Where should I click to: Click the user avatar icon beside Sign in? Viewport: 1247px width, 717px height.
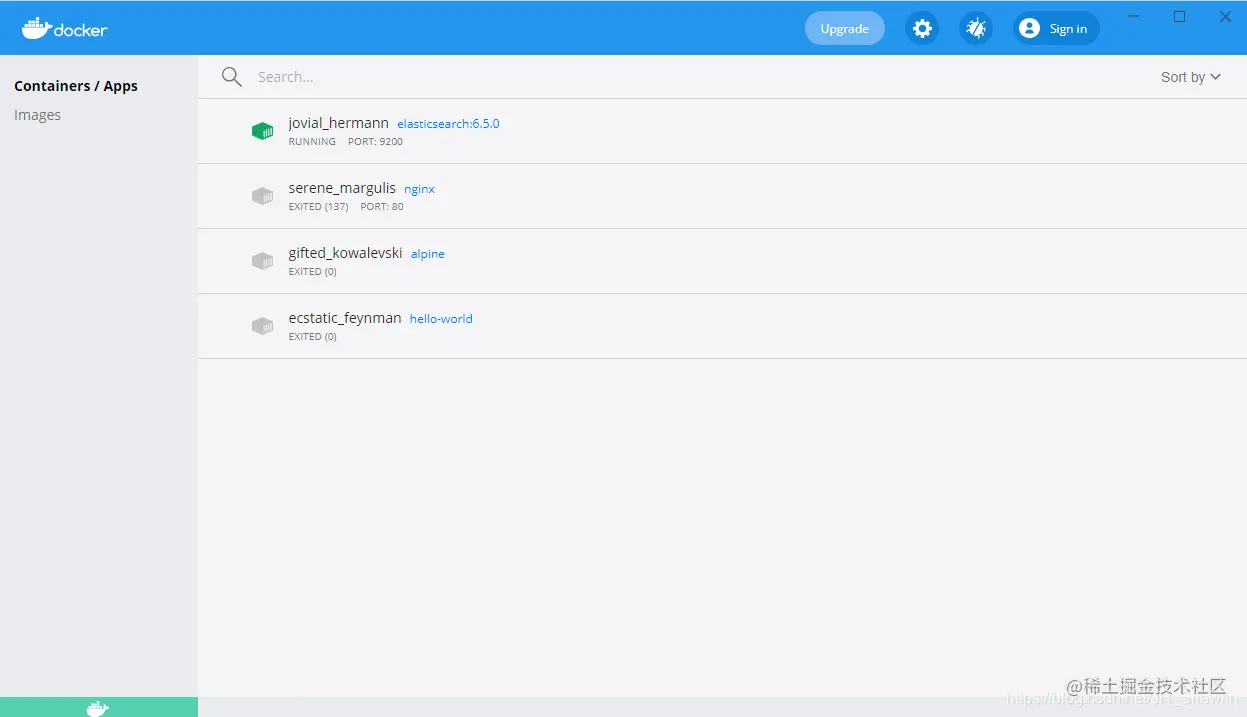coord(1029,28)
